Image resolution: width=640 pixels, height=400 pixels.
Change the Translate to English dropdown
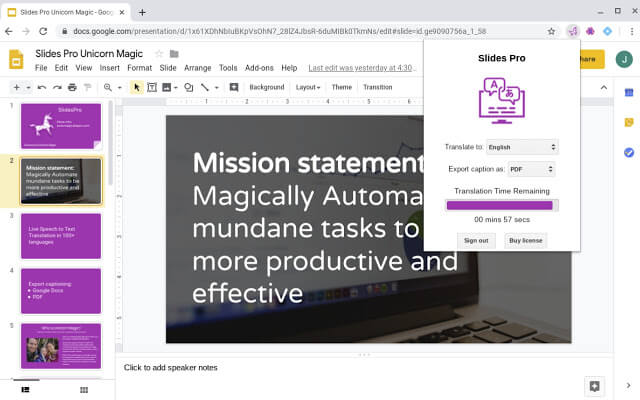(522, 147)
